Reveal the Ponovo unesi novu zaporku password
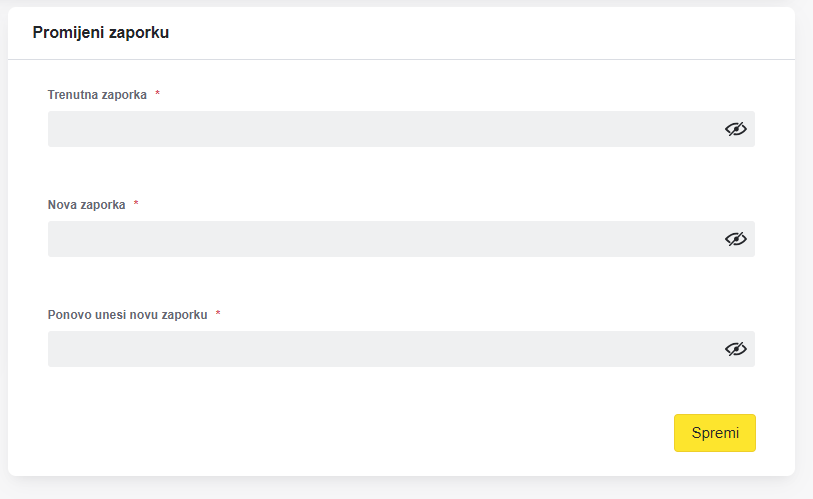813x499 pixels. [736, 349]
